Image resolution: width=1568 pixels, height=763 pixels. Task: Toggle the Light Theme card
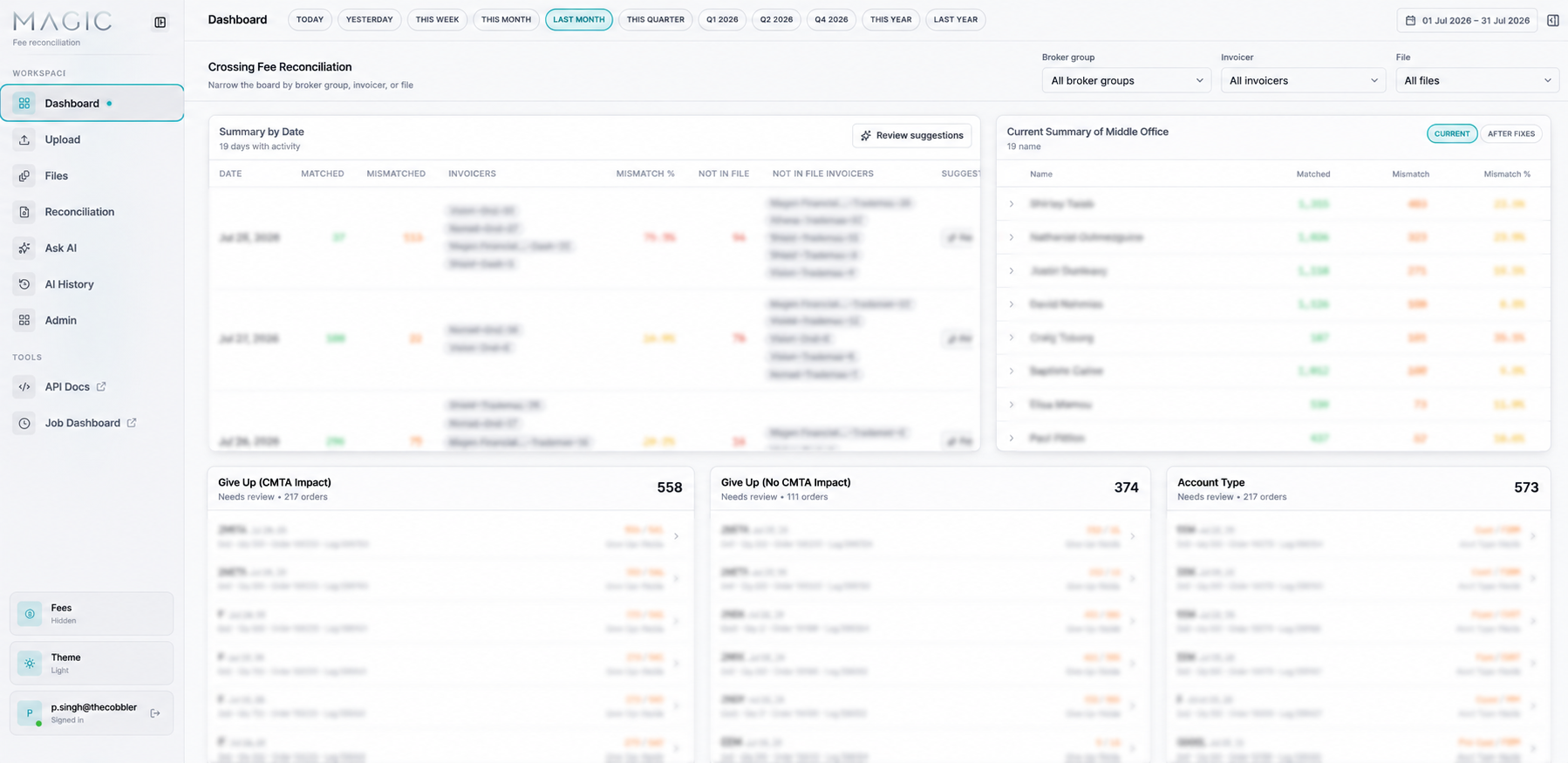(92, 664)
